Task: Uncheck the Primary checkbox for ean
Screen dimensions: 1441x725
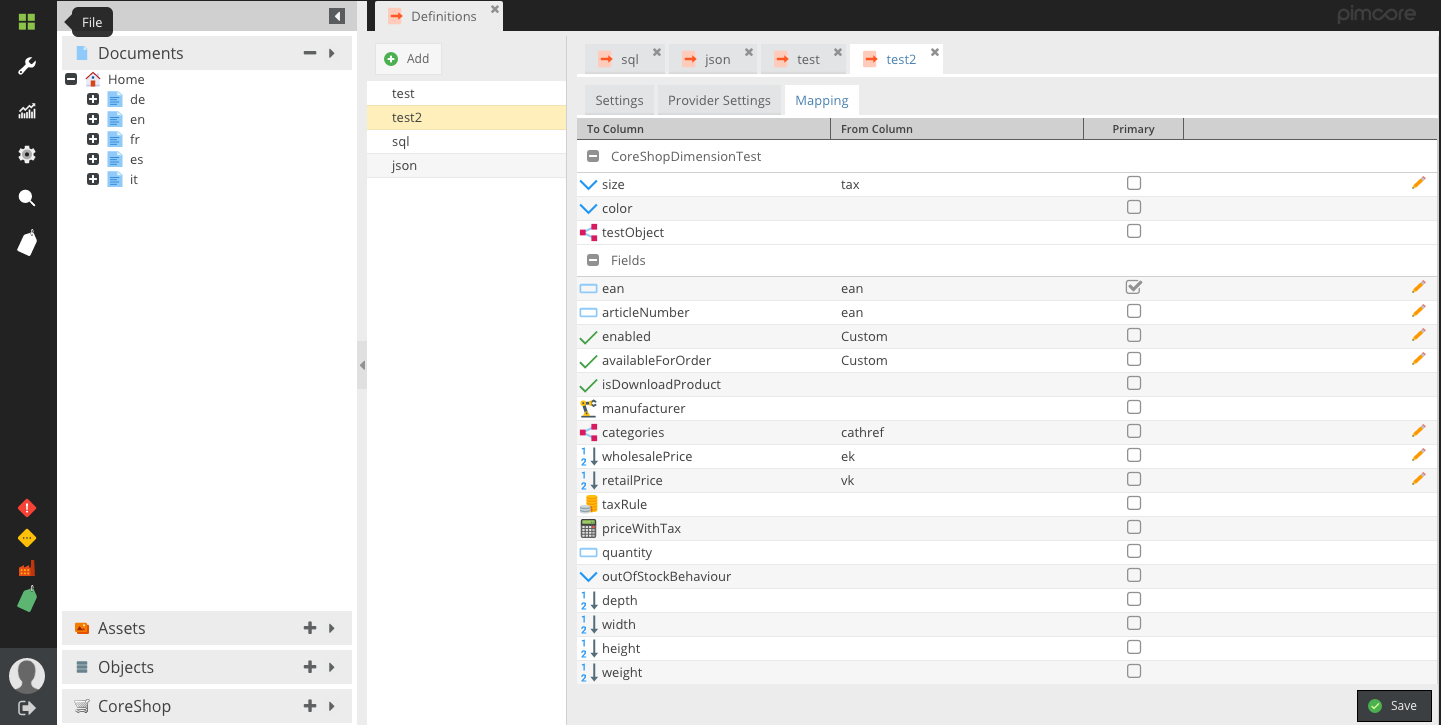Action: tap(1133, 287)
